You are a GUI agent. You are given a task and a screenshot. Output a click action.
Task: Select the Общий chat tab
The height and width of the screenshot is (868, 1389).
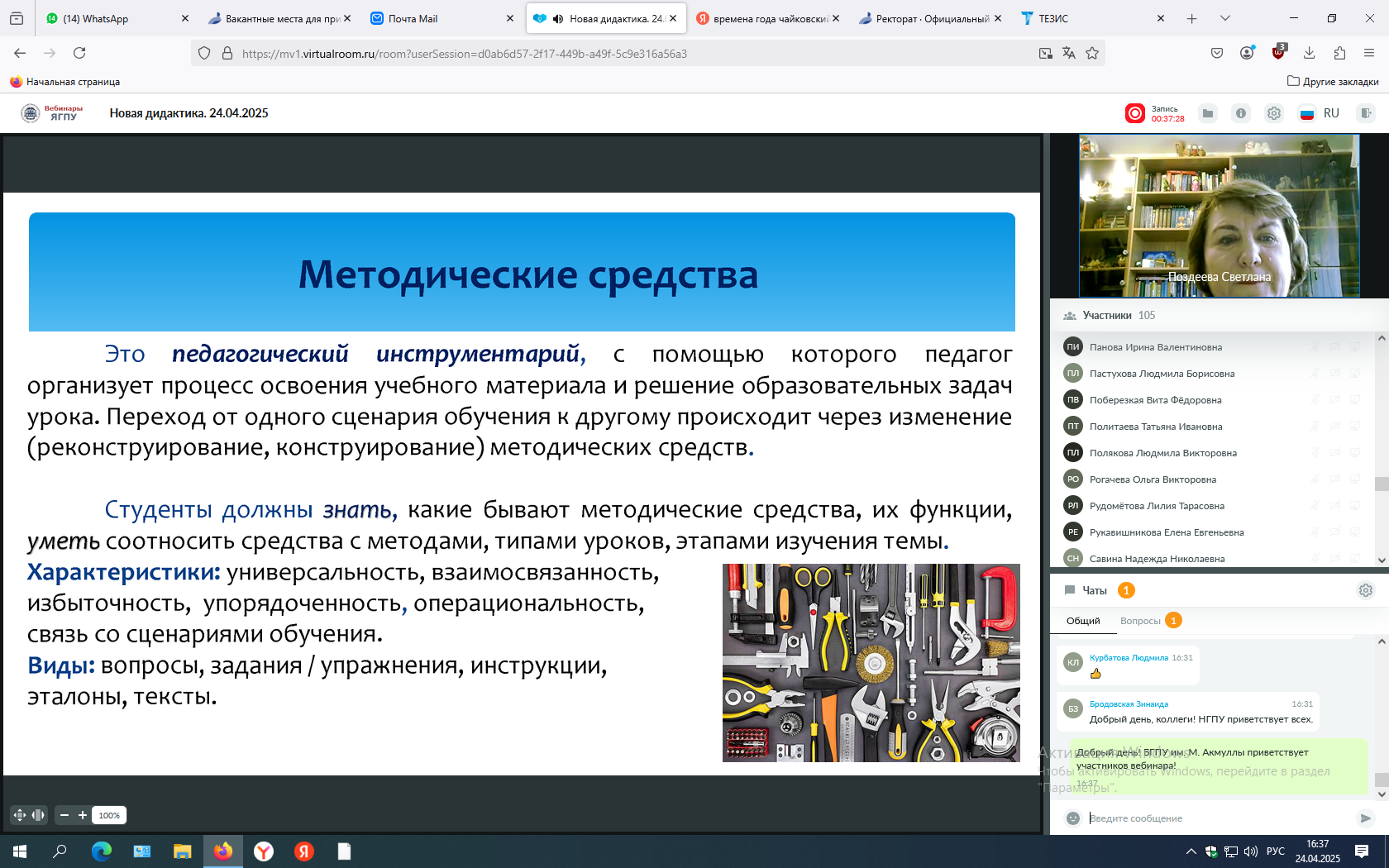pyautogui.click(x=1083, y=621)
